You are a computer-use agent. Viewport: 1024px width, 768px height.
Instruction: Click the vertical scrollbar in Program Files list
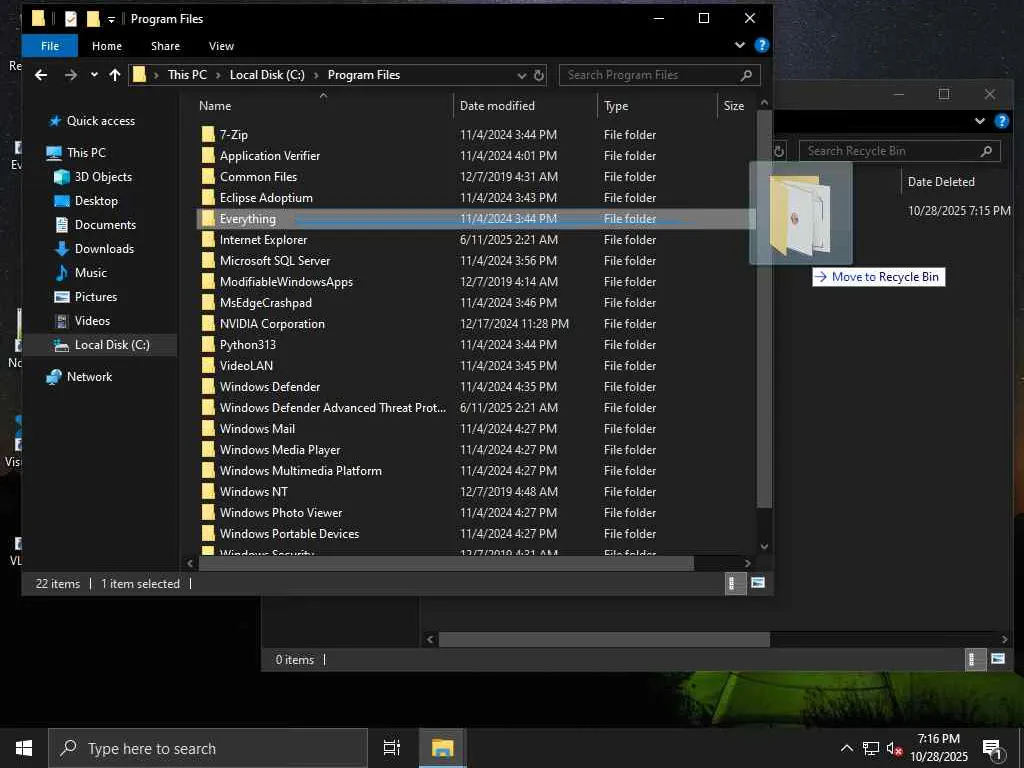pos(764,309)
